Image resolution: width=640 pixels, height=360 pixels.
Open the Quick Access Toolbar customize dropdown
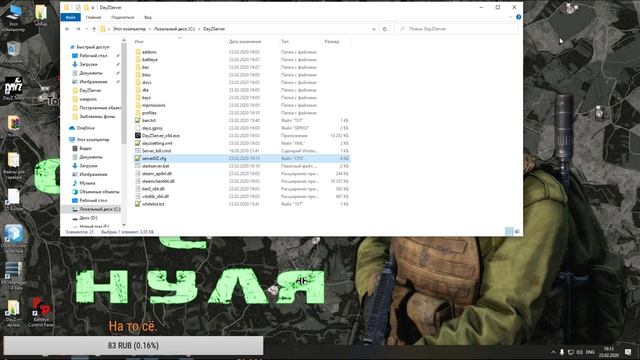tap(93, 7)
